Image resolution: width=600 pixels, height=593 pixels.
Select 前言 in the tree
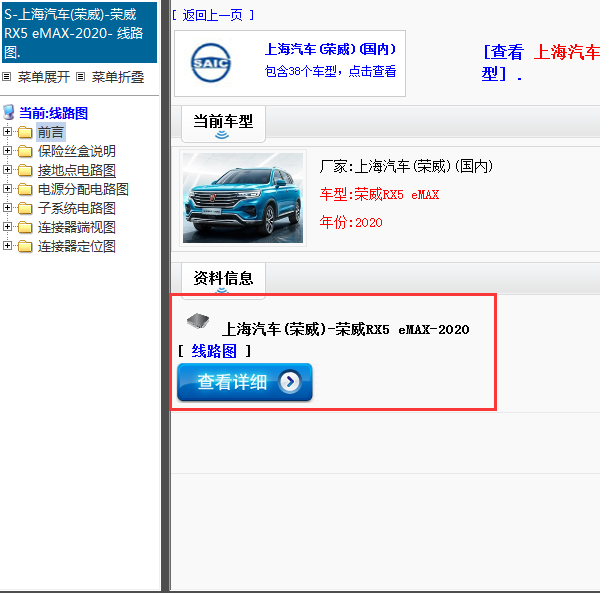(x=51, y=132)
